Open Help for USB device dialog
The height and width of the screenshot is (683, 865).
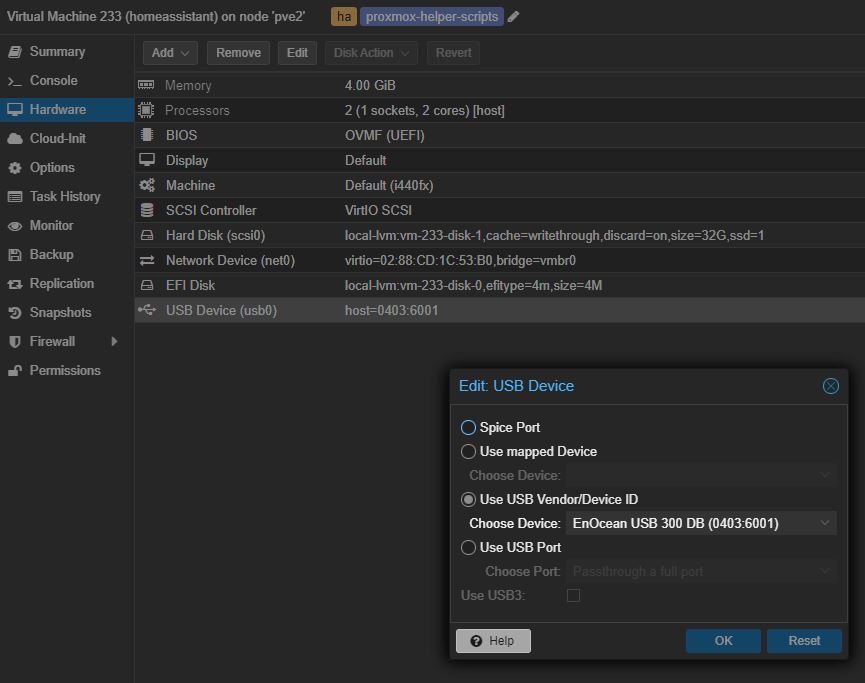(493, 641)
